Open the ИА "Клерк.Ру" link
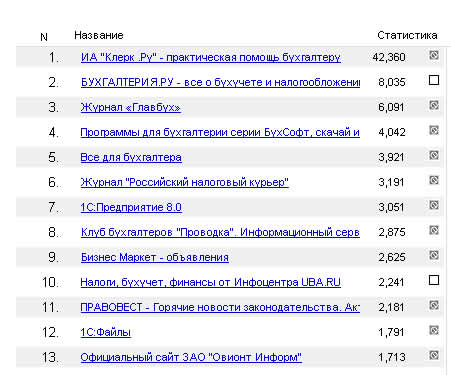Image resolution: width=451 pixels, height=375 pixels. coord(211,57)
